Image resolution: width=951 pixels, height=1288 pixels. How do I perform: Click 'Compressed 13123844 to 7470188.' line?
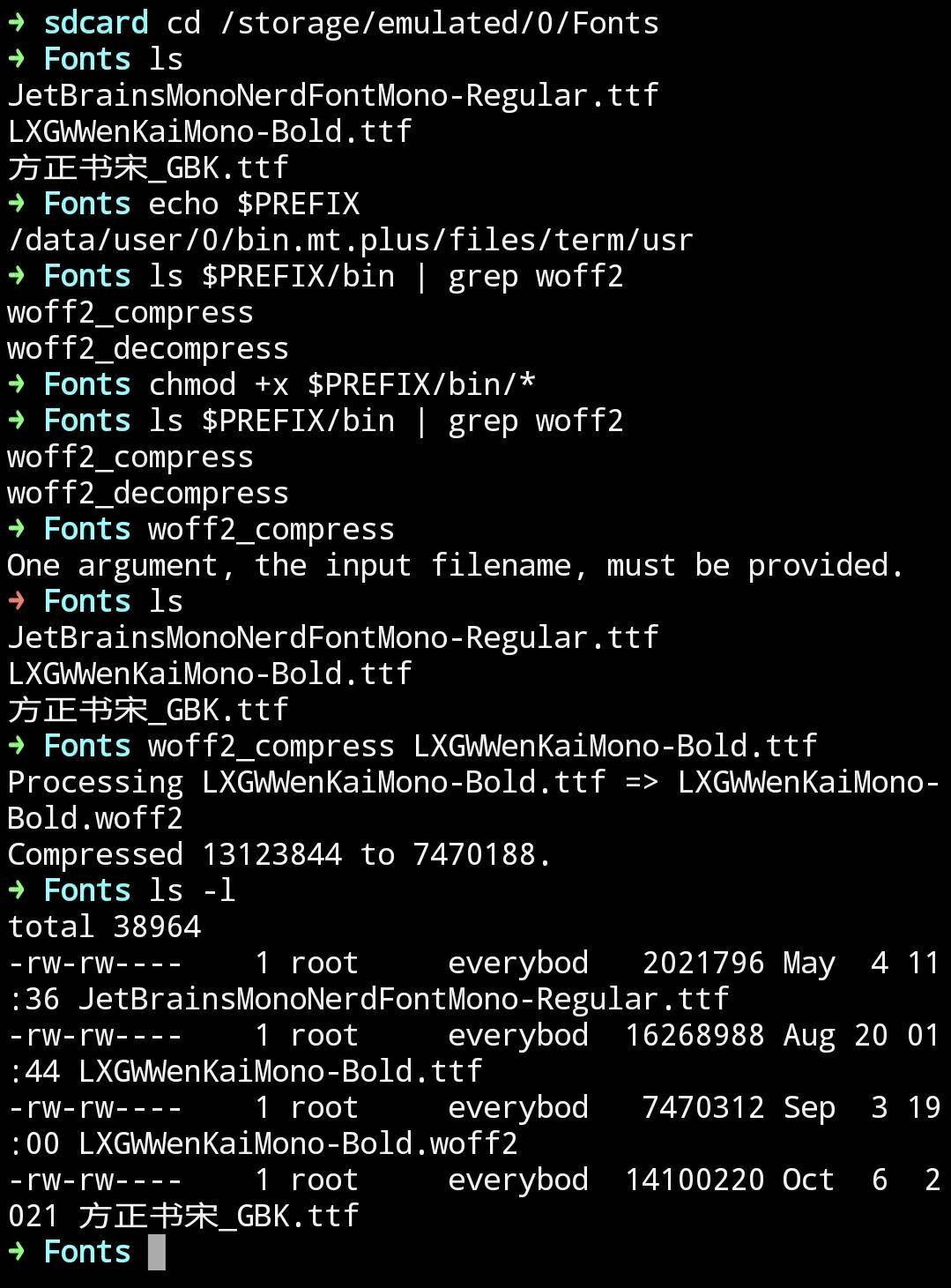tap(280, 855)
